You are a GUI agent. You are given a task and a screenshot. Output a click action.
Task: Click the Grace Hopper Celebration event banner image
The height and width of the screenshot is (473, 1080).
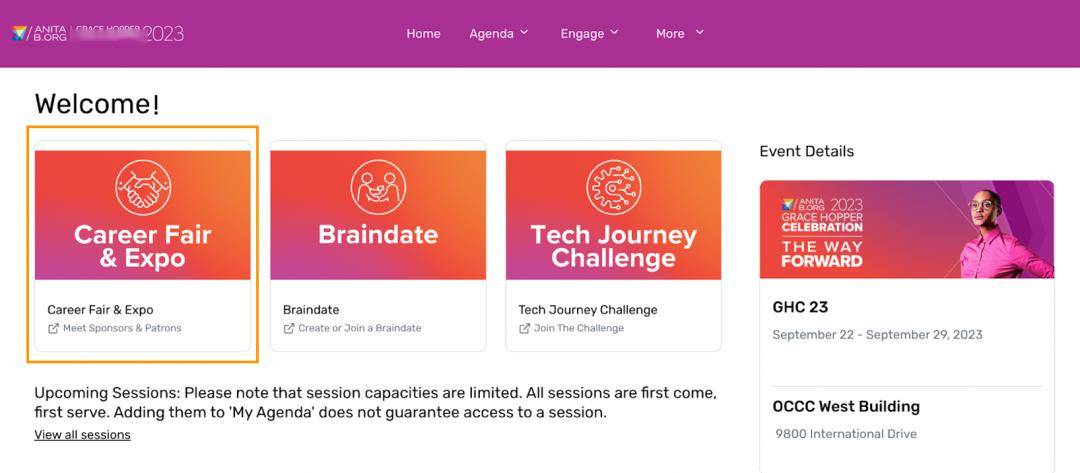click(906, 229)
